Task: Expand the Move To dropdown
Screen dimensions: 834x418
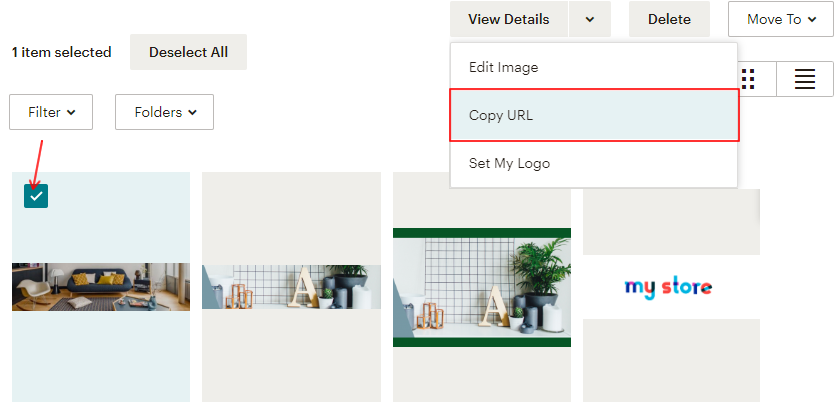Action: point(780,19)
